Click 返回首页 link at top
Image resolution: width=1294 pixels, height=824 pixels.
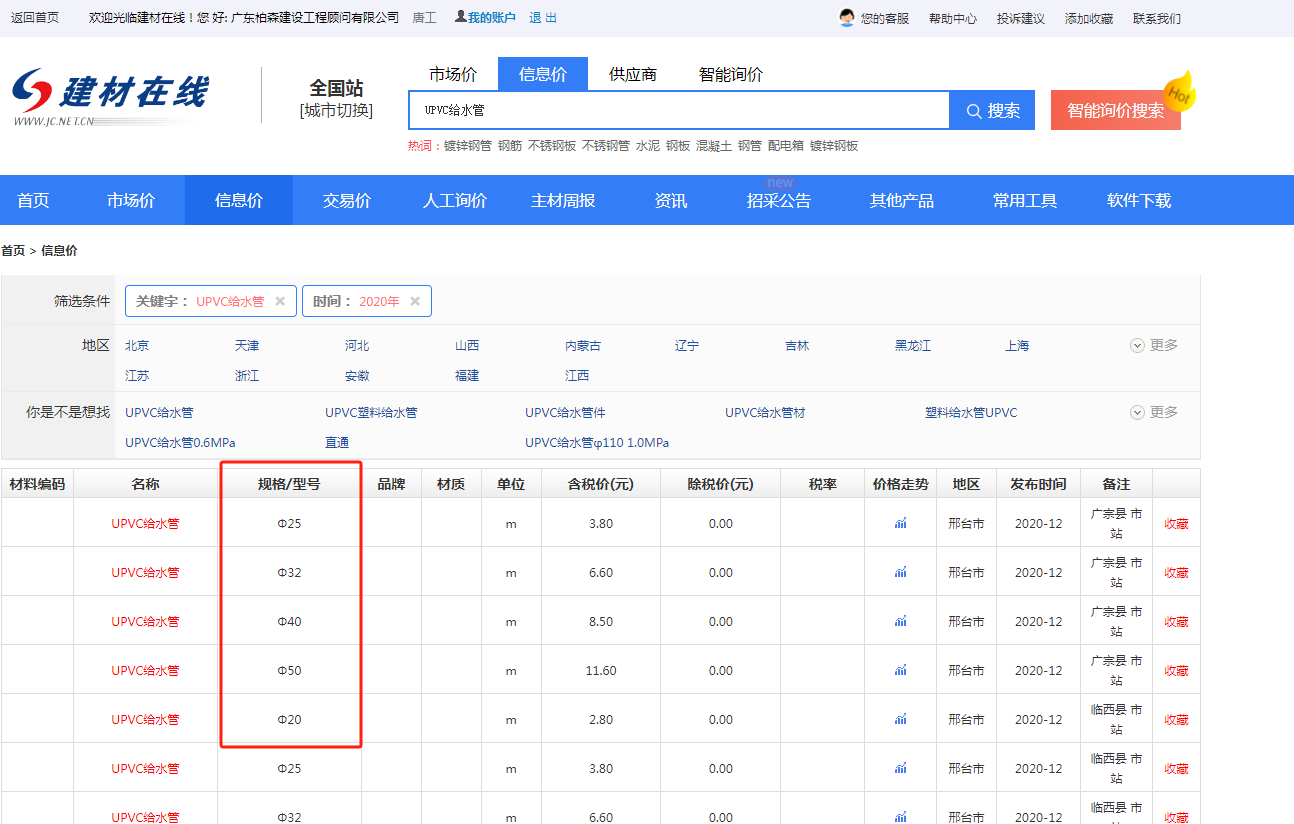35,18
